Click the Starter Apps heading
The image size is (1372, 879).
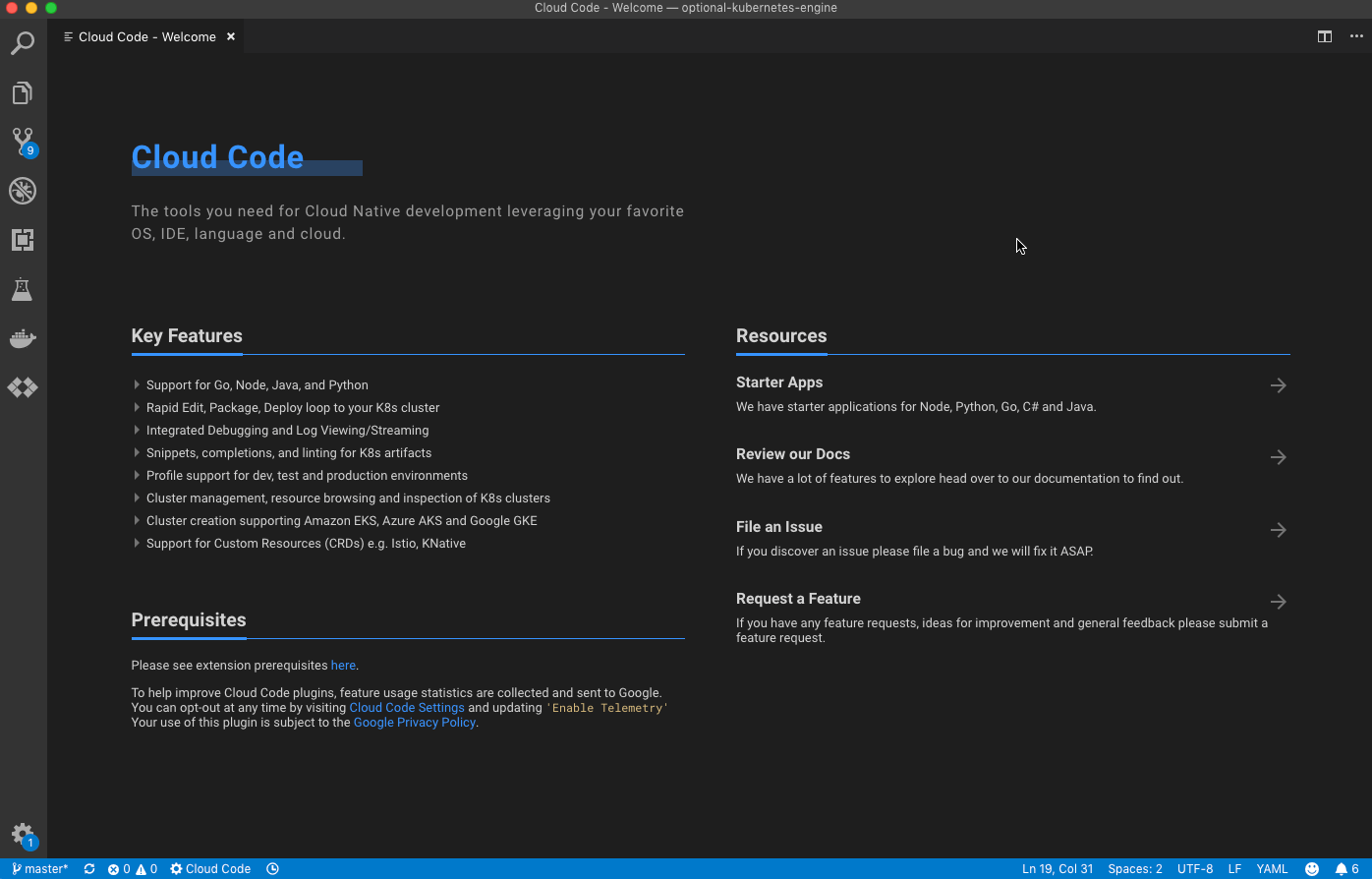(x=779, y=382)
